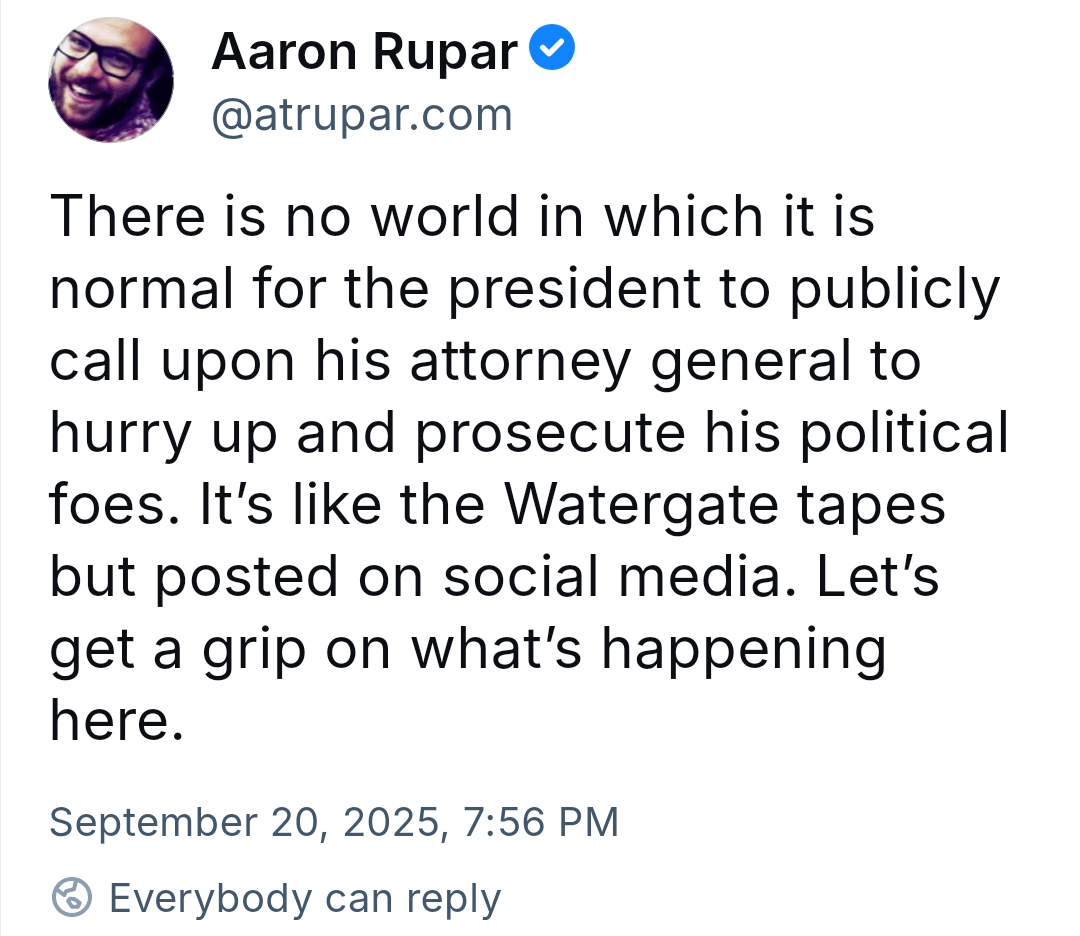Click the post's first line of text

(x=462, y=216)
